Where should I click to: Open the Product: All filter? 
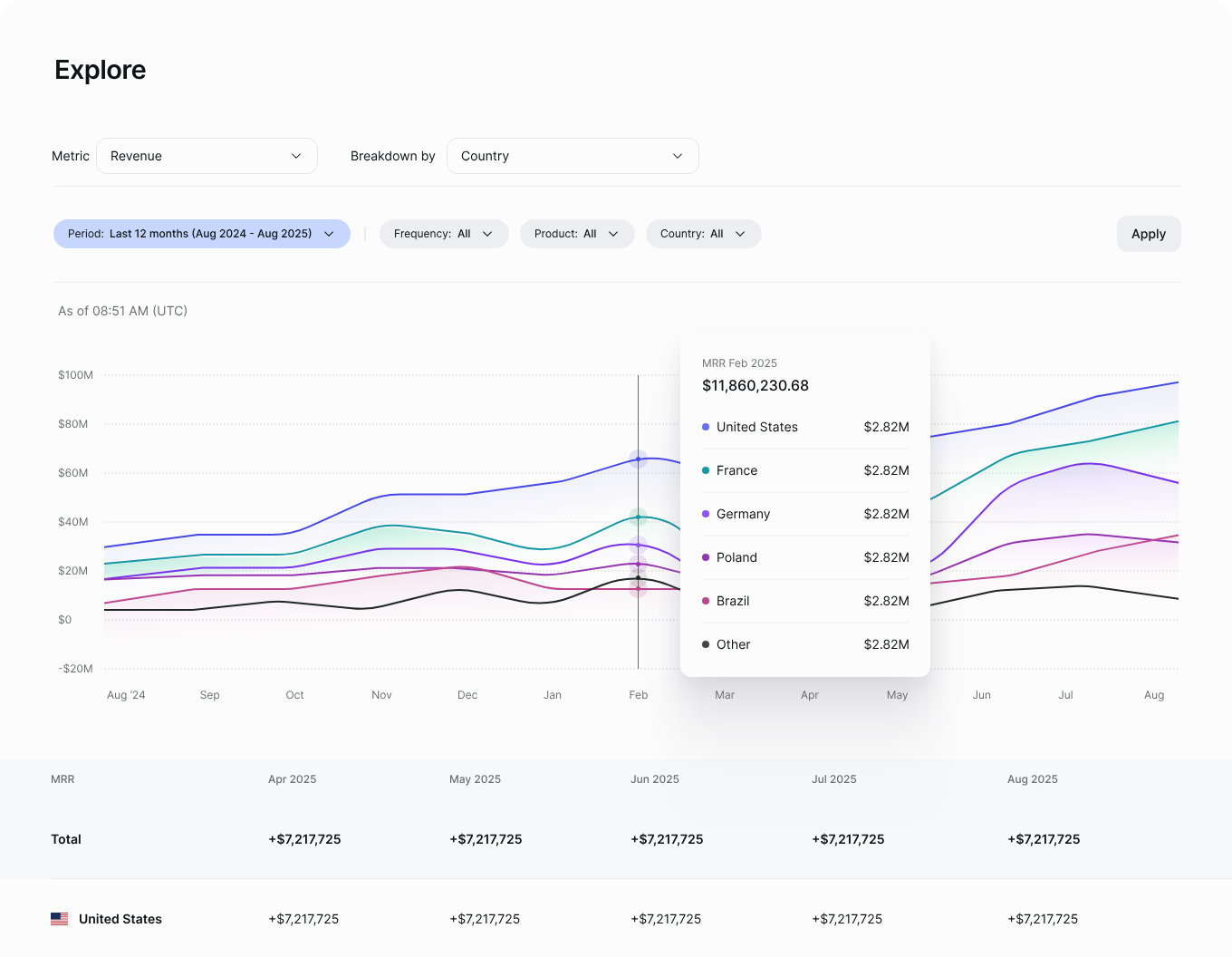click(577, 234)
